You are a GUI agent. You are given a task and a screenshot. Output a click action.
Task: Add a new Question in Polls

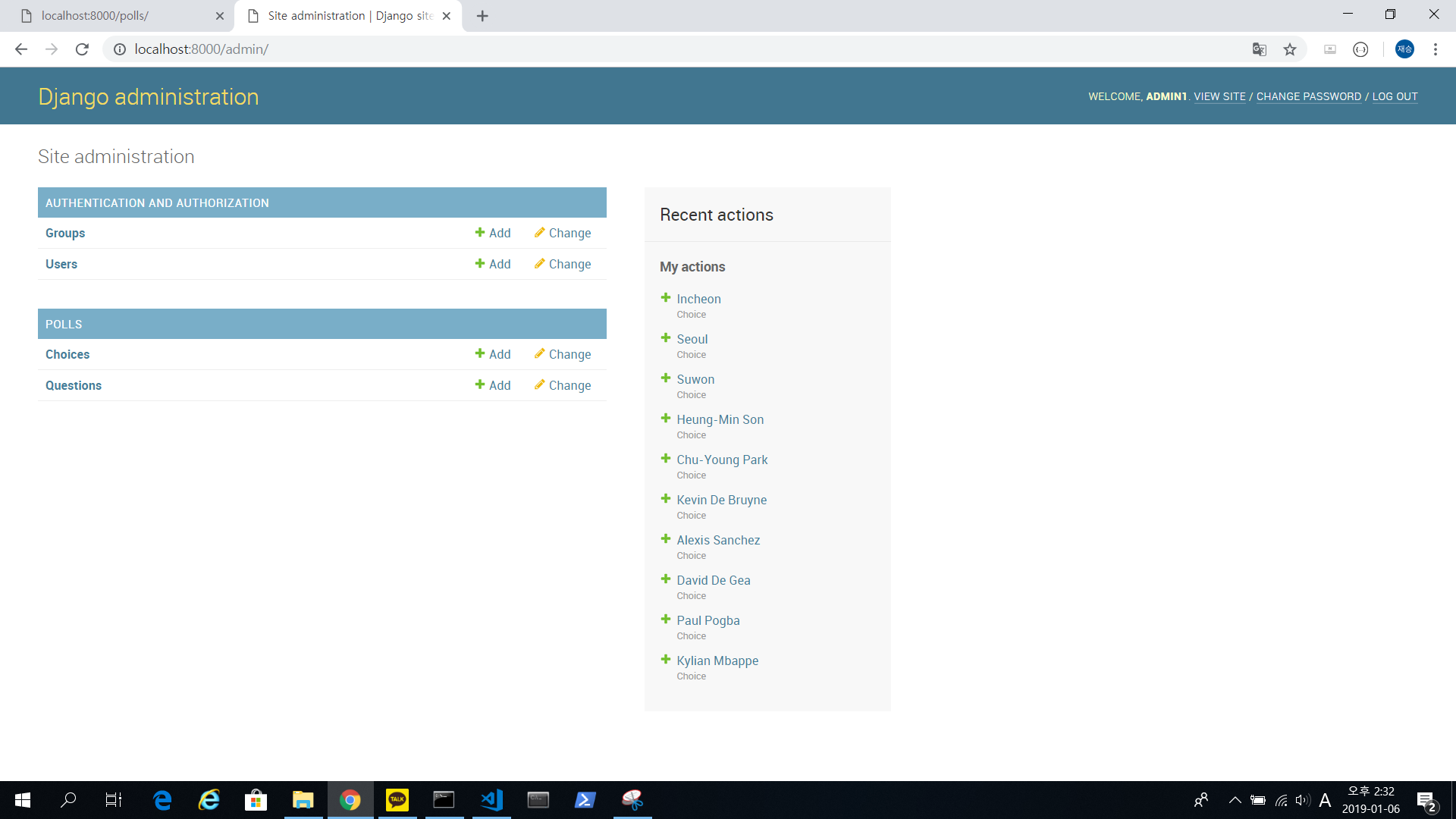pyautogui.click(x=493, y=385)
